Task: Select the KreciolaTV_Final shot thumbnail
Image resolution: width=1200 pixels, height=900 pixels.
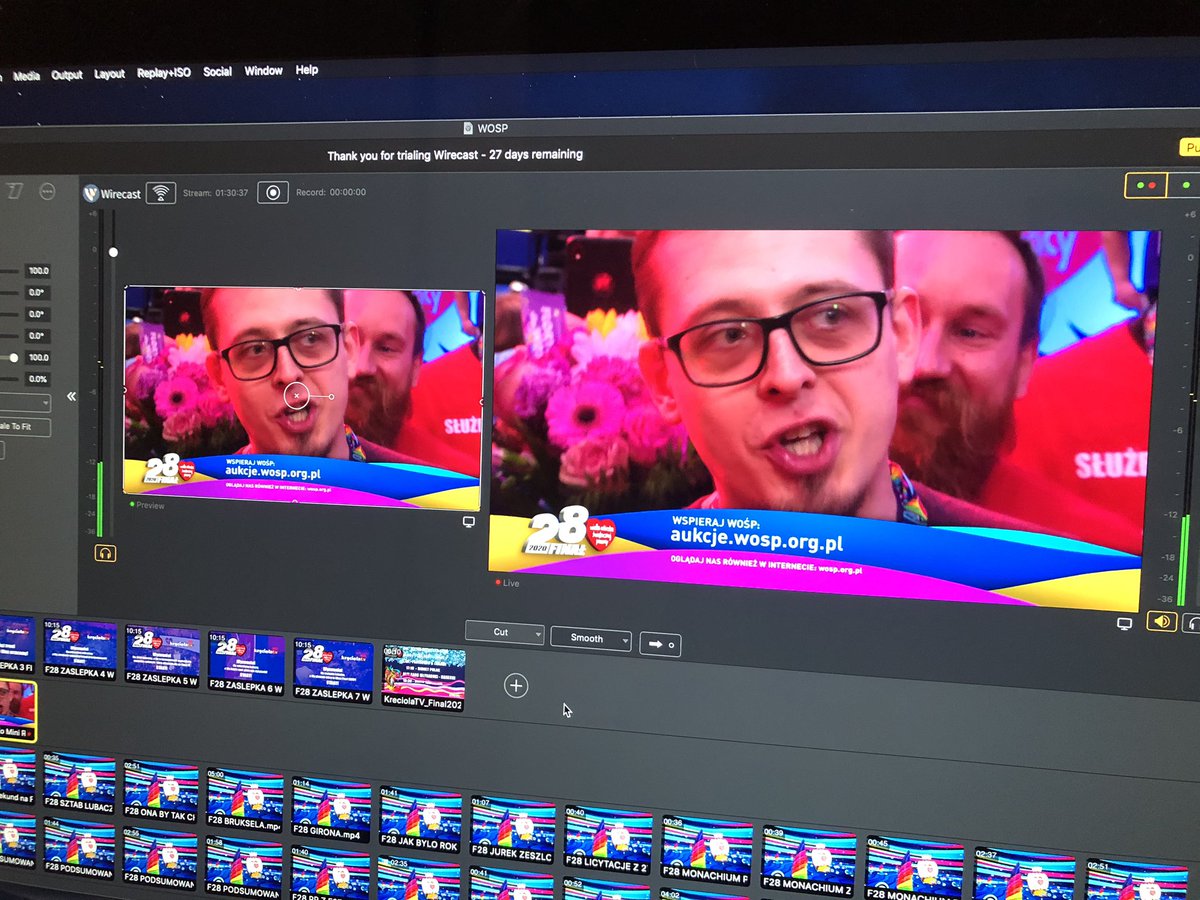Action: (423, 676)
